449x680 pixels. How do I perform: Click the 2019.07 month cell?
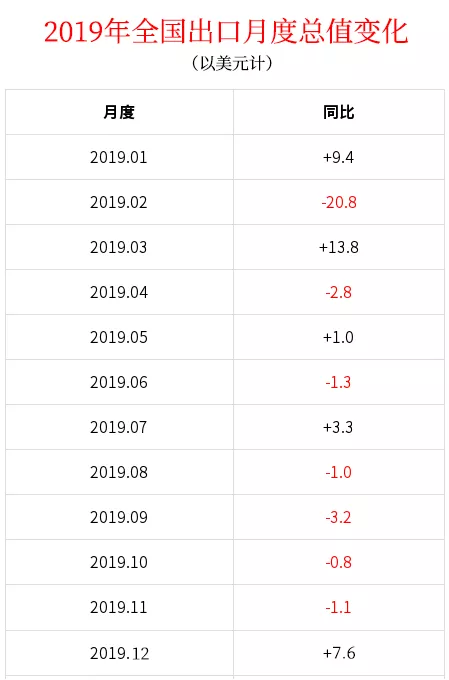[x=119, y=427]
